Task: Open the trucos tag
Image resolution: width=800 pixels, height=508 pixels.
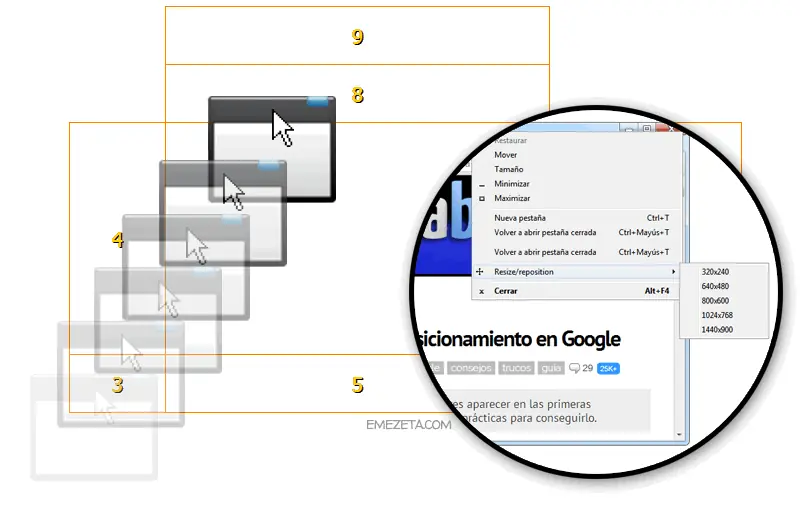Action: pyautogui.click(x=516, y=368)
